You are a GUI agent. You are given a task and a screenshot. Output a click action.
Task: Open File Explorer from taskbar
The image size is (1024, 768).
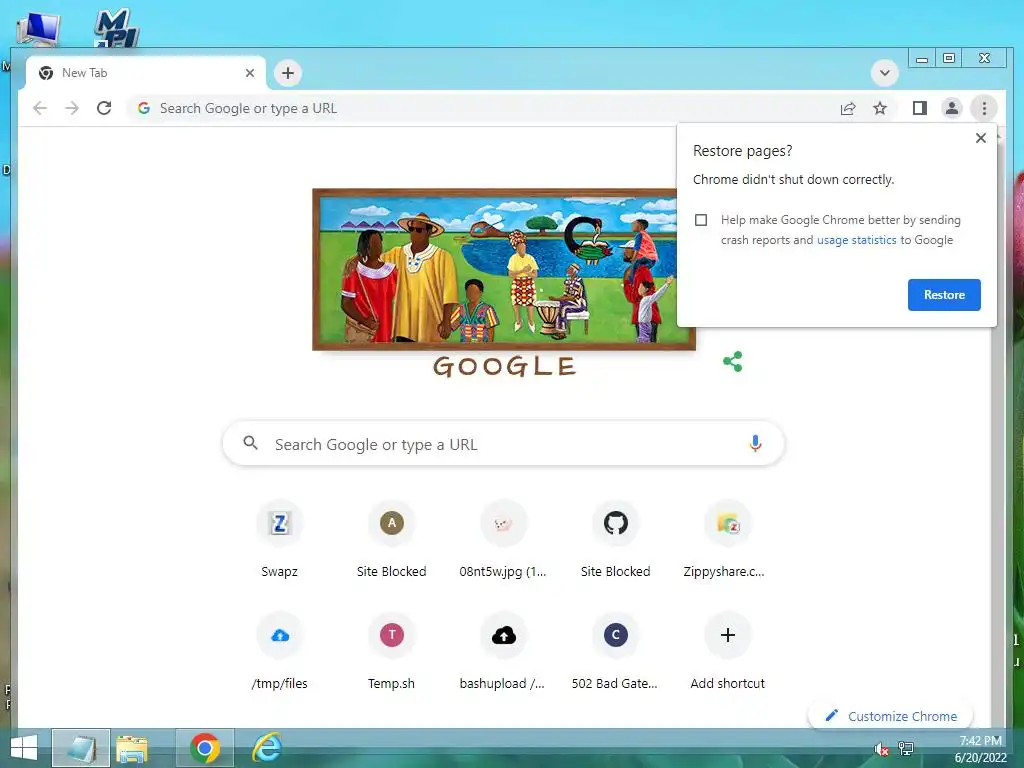pyautogui.click(x=131, y=748)
